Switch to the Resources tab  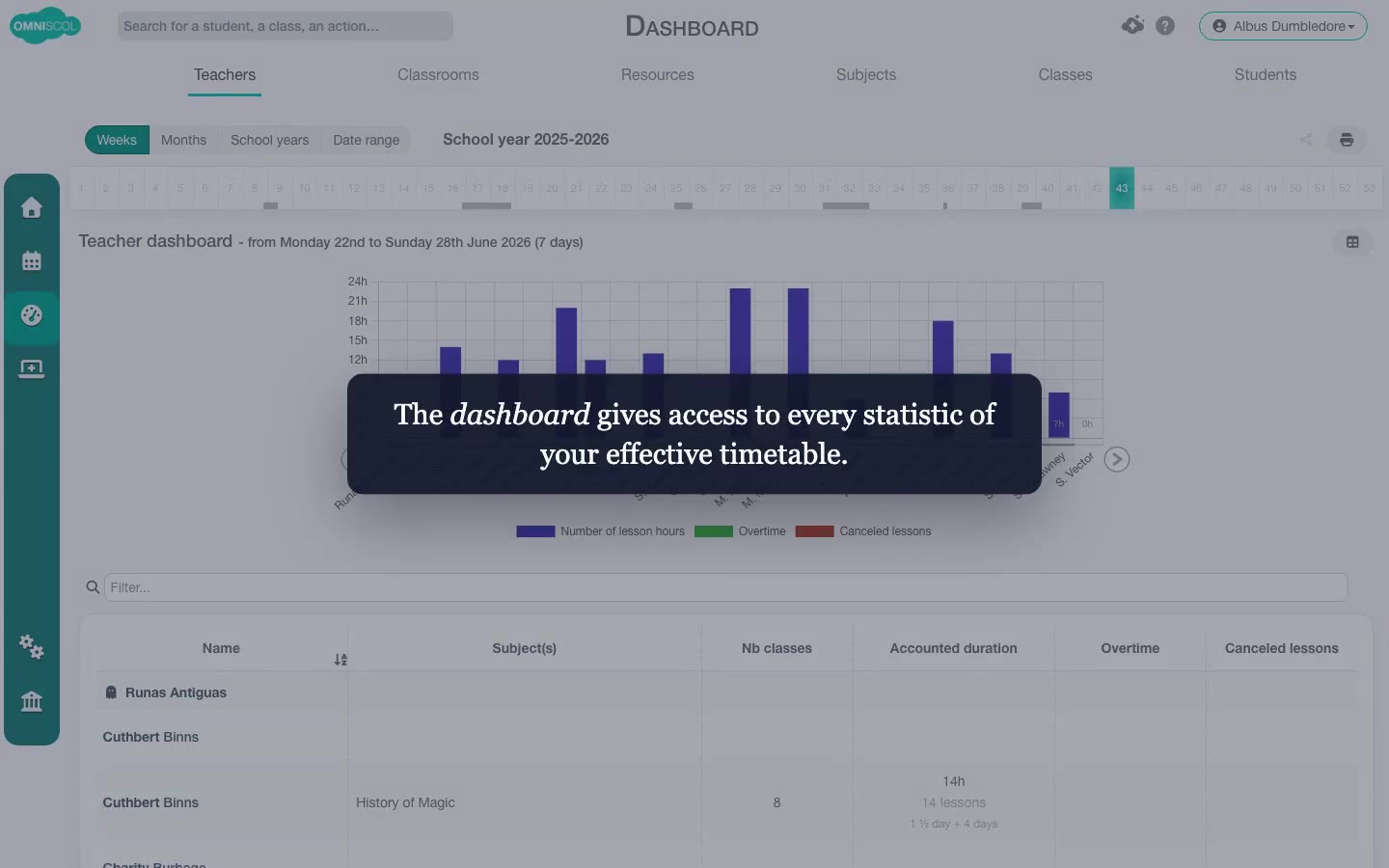coord(658,75)
